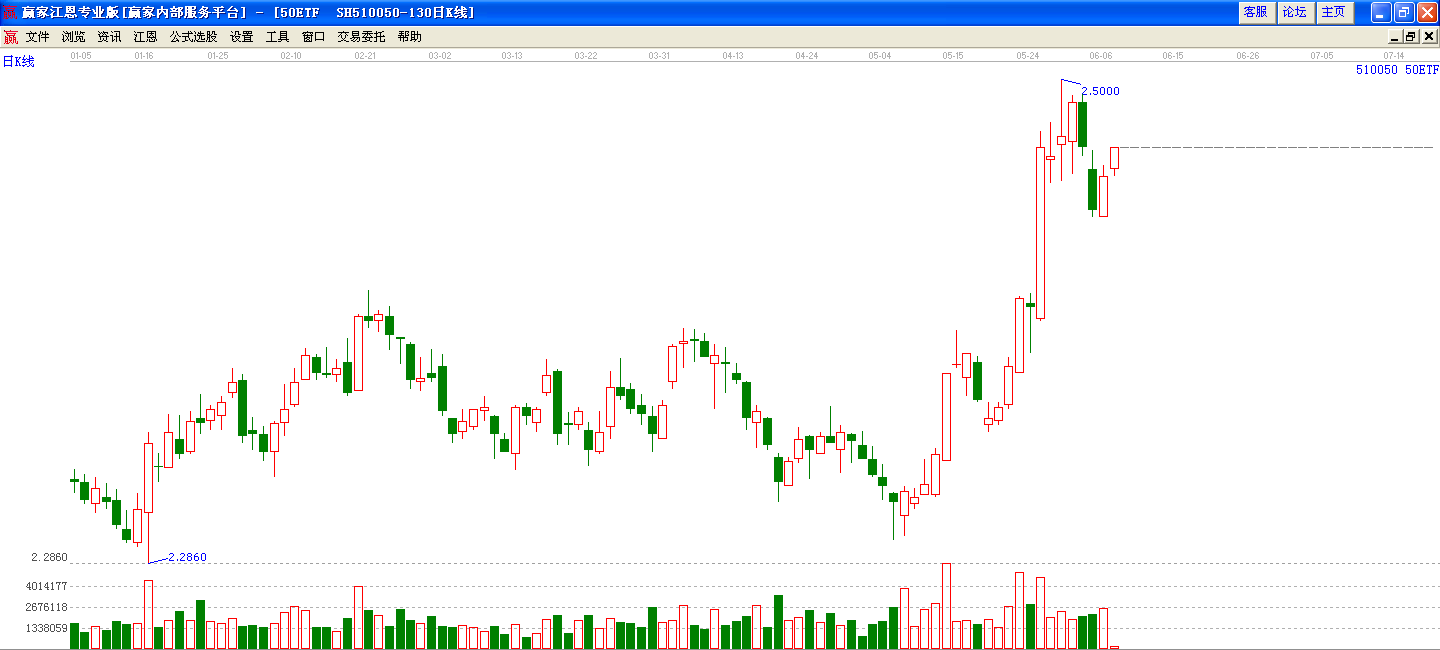The height and width of the screenshot is (650, 1440).
Task: Minimize the inner chart window from the menu bar
Action: 1395,37
